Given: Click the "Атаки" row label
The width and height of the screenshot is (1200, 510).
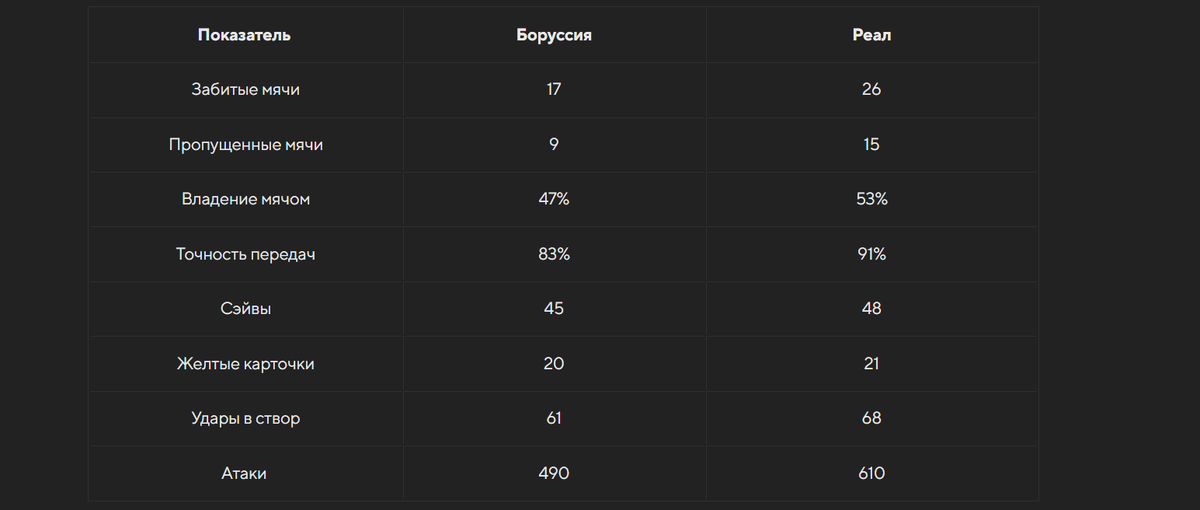Looking at the screenshot, I should [x=245, y=473].
